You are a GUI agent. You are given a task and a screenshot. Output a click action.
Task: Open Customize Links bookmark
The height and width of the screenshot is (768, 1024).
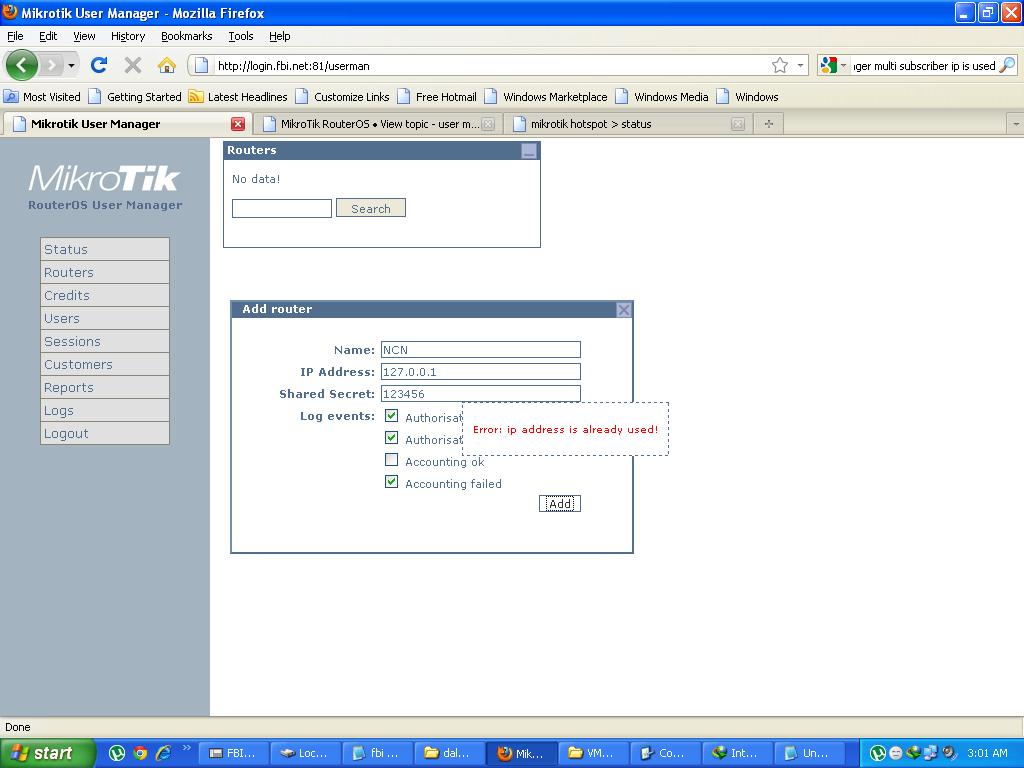342,97
